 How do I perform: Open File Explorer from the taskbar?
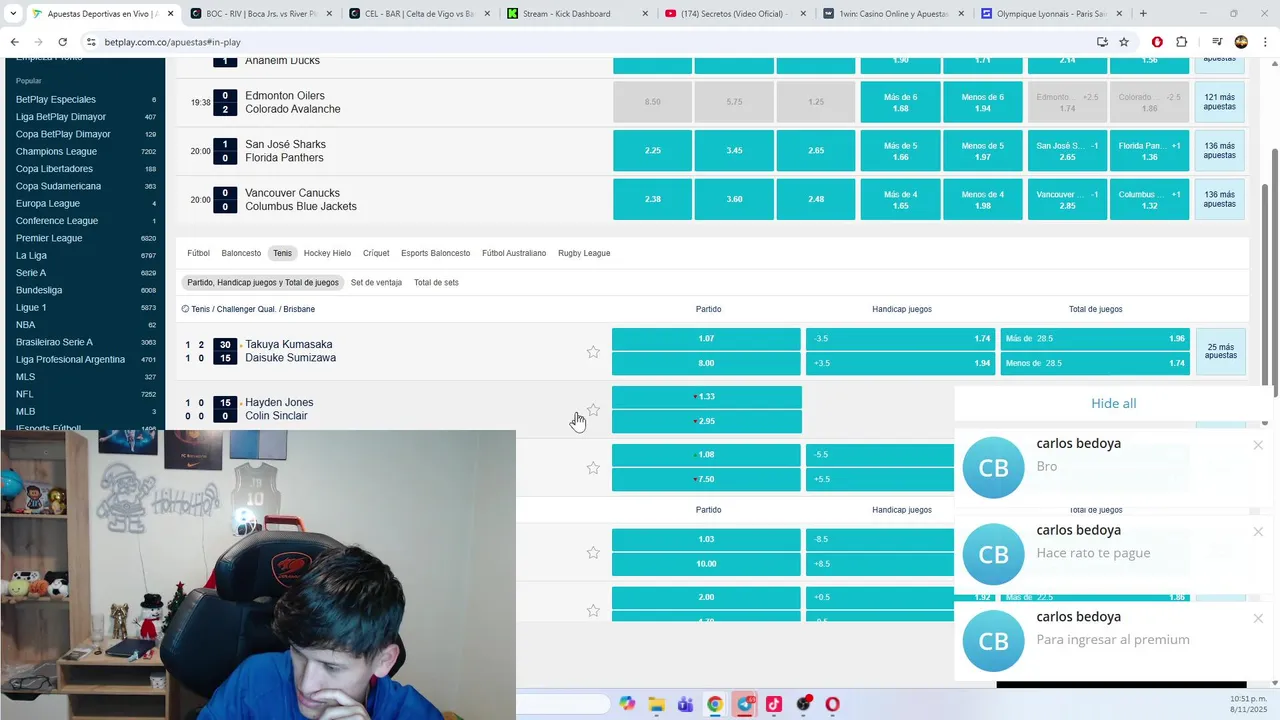pos(657,704)
